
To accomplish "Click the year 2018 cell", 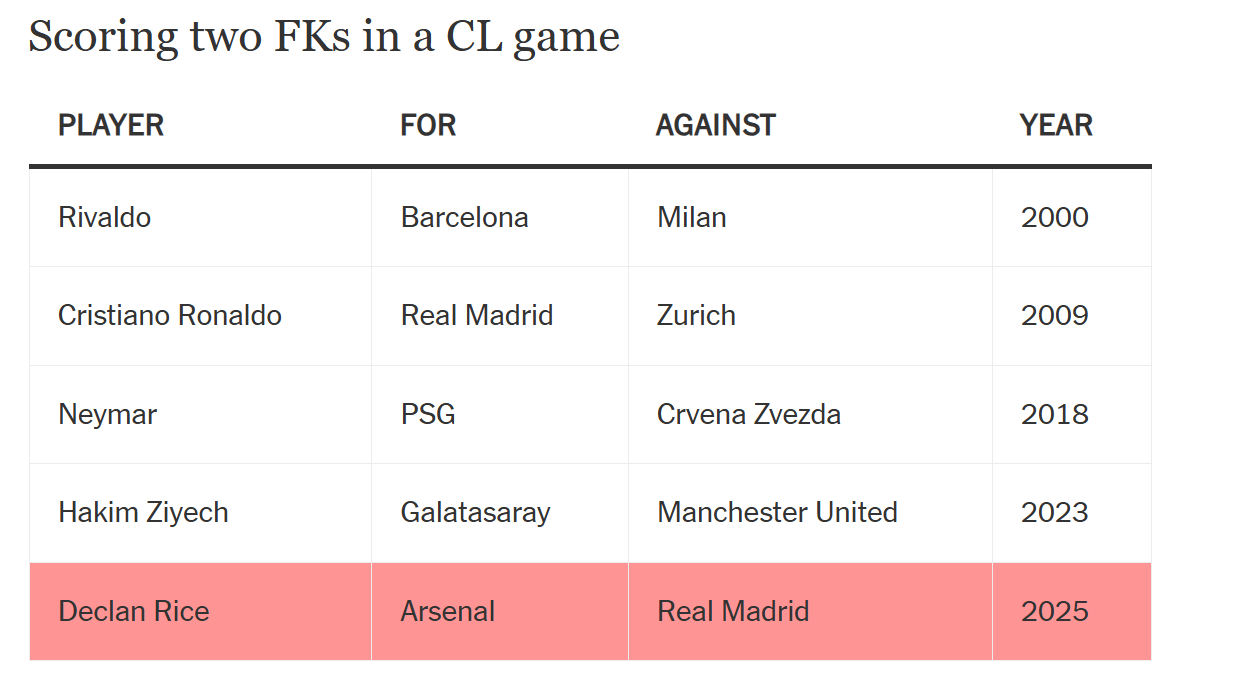I will pos(1072,414).
